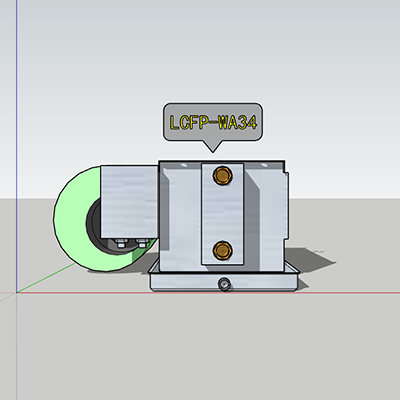Select the housing's right recessed panel
The width and height of the screenshot is (400, 400).
(265, 217)
